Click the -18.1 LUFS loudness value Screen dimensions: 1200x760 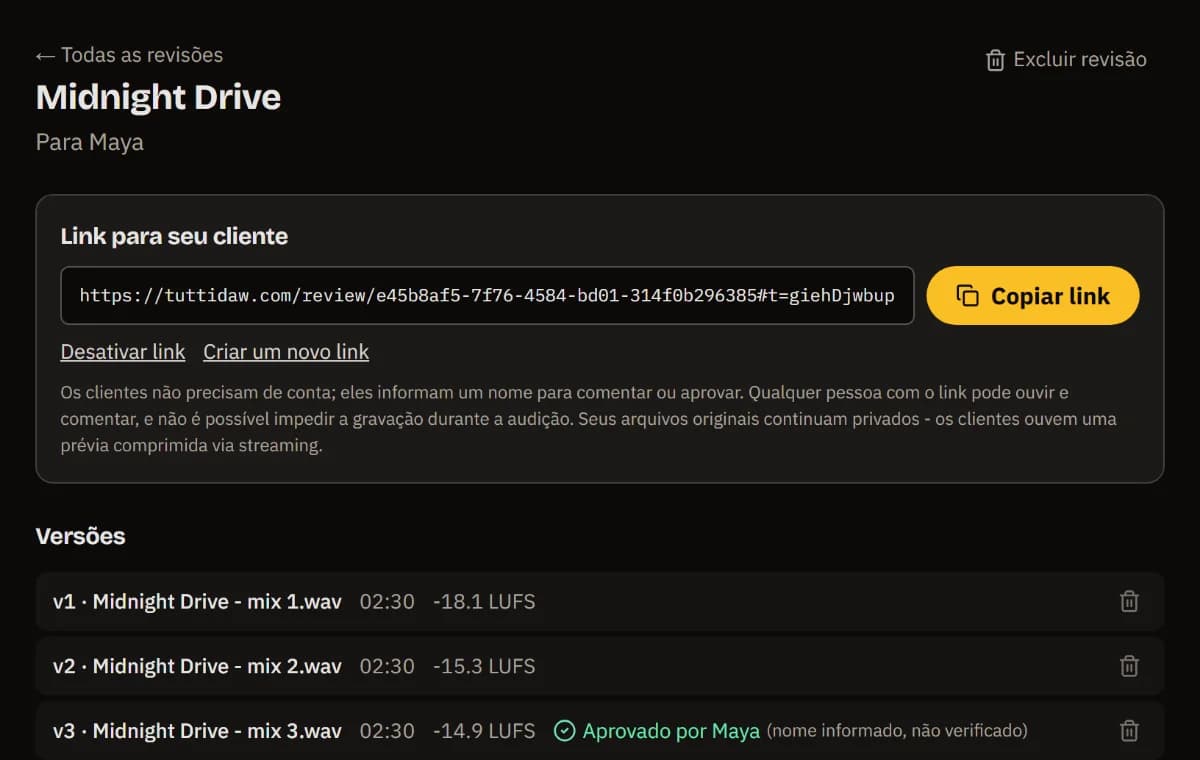484,602
